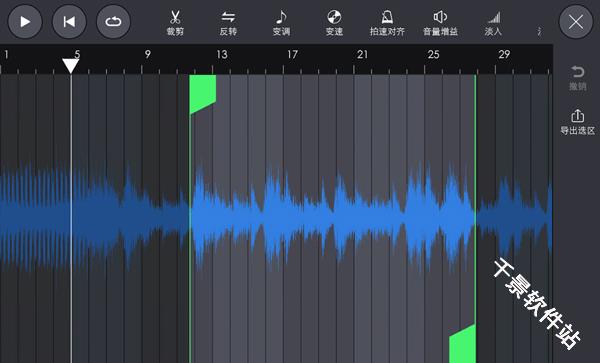Start playback with the play button
600x363 pixels.
pos(25,21)
